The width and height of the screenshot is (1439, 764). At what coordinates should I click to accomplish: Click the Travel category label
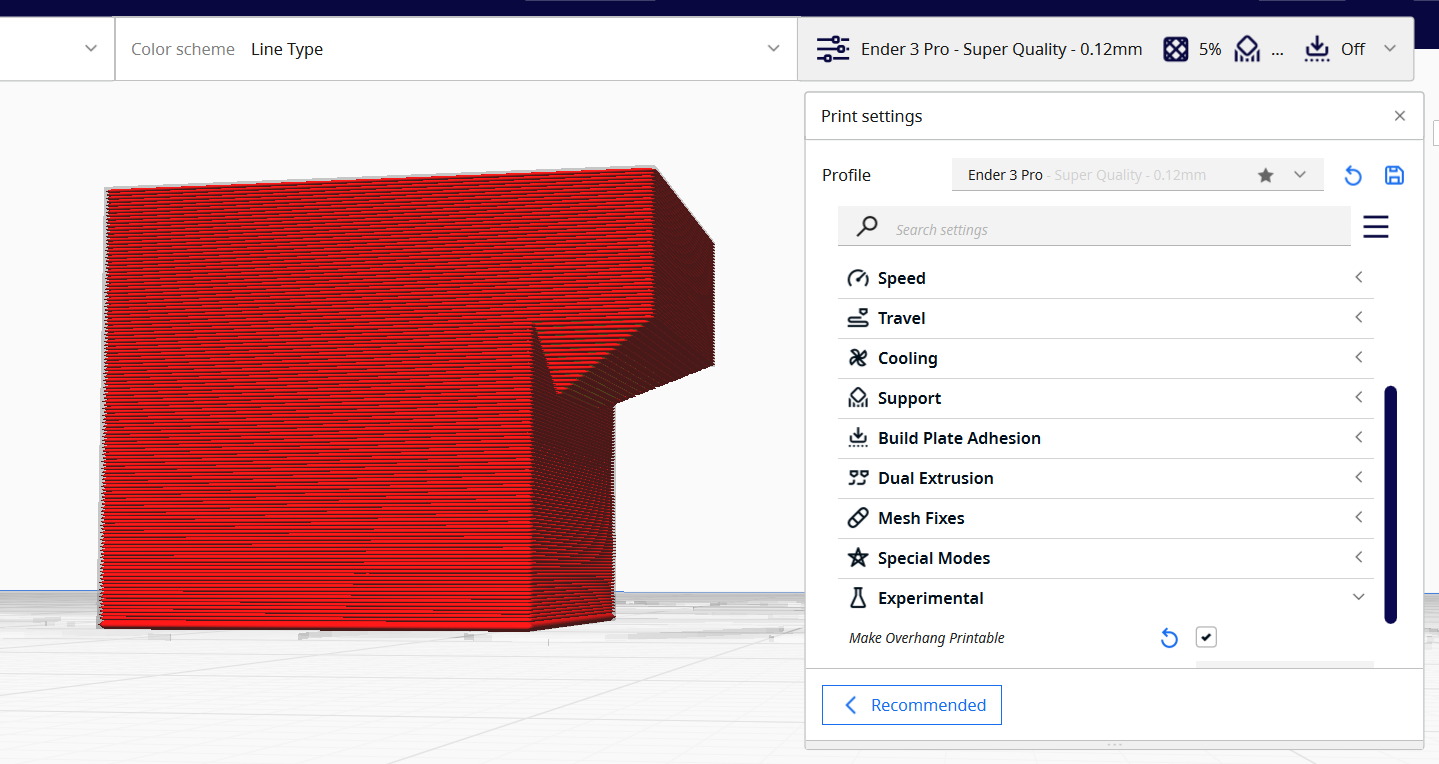pos(902,318)
